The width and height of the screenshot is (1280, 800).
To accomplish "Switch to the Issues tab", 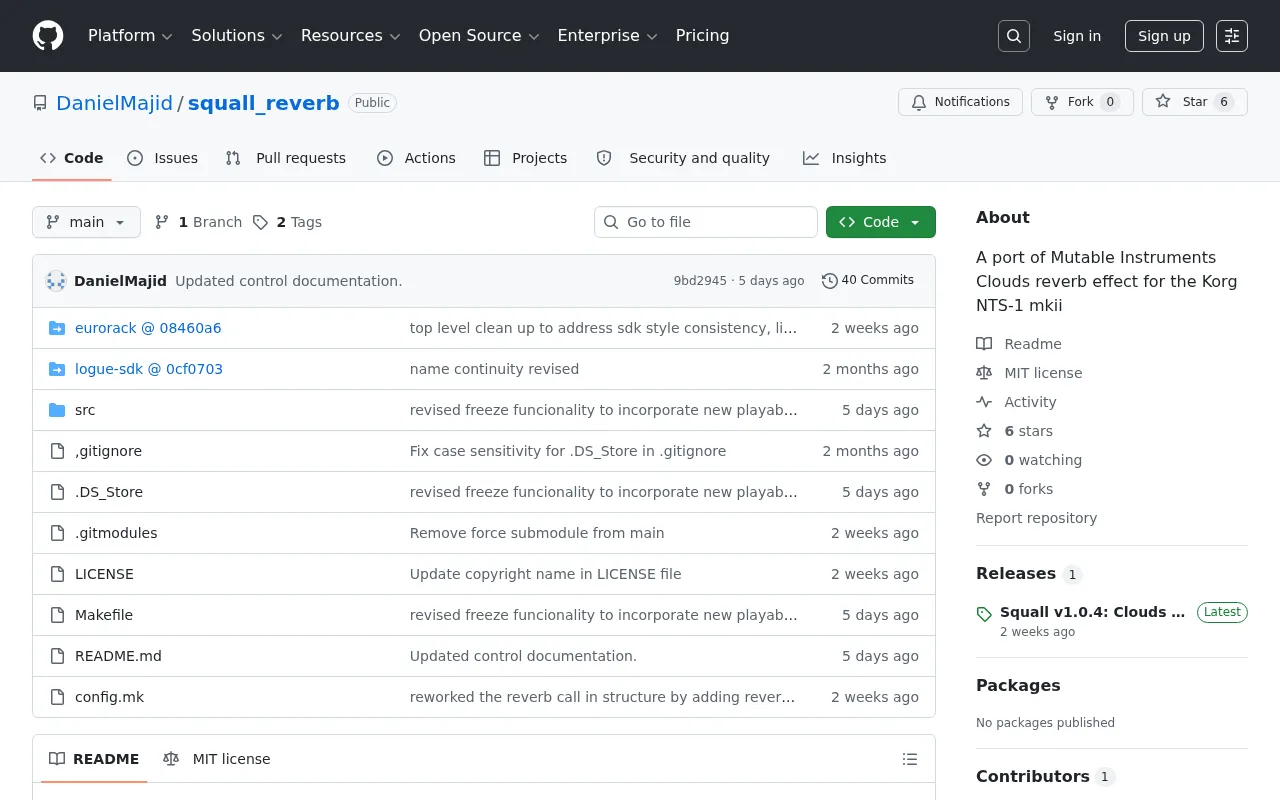I will point(163,158).
